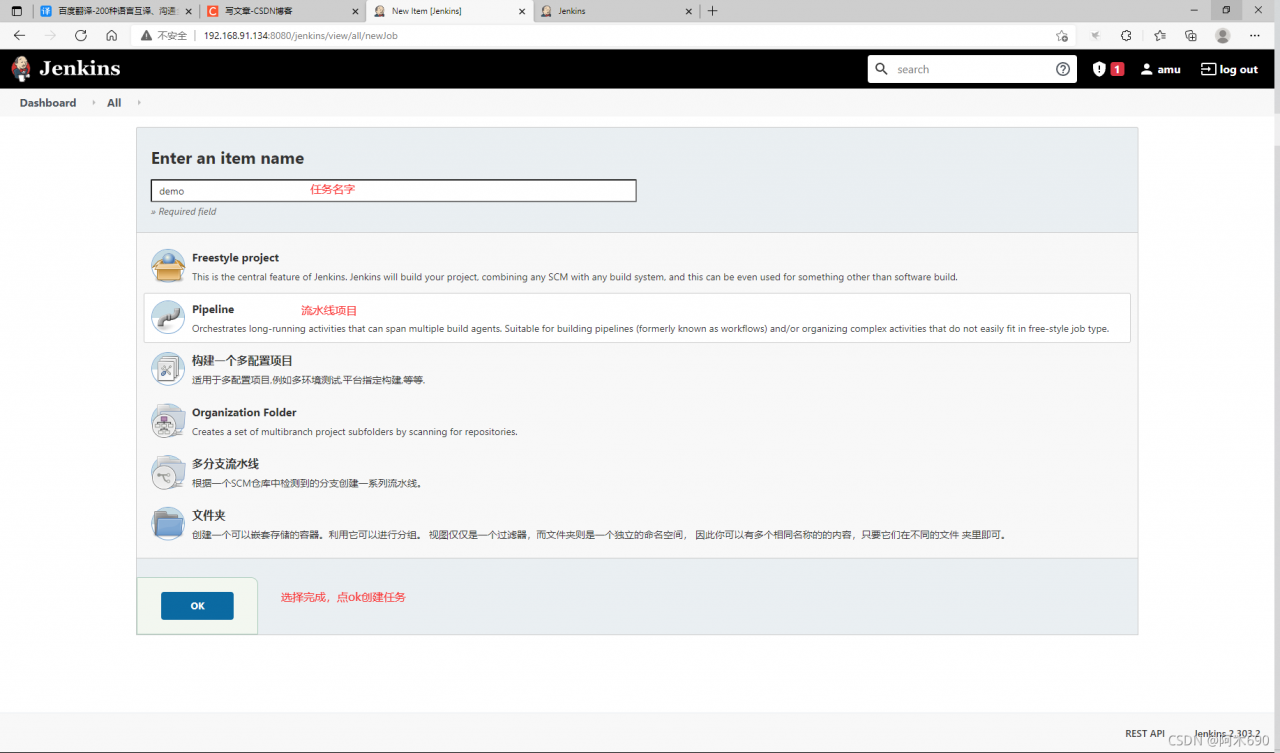
Task: Focus the Jenkins search box
Action: point(972,69)
